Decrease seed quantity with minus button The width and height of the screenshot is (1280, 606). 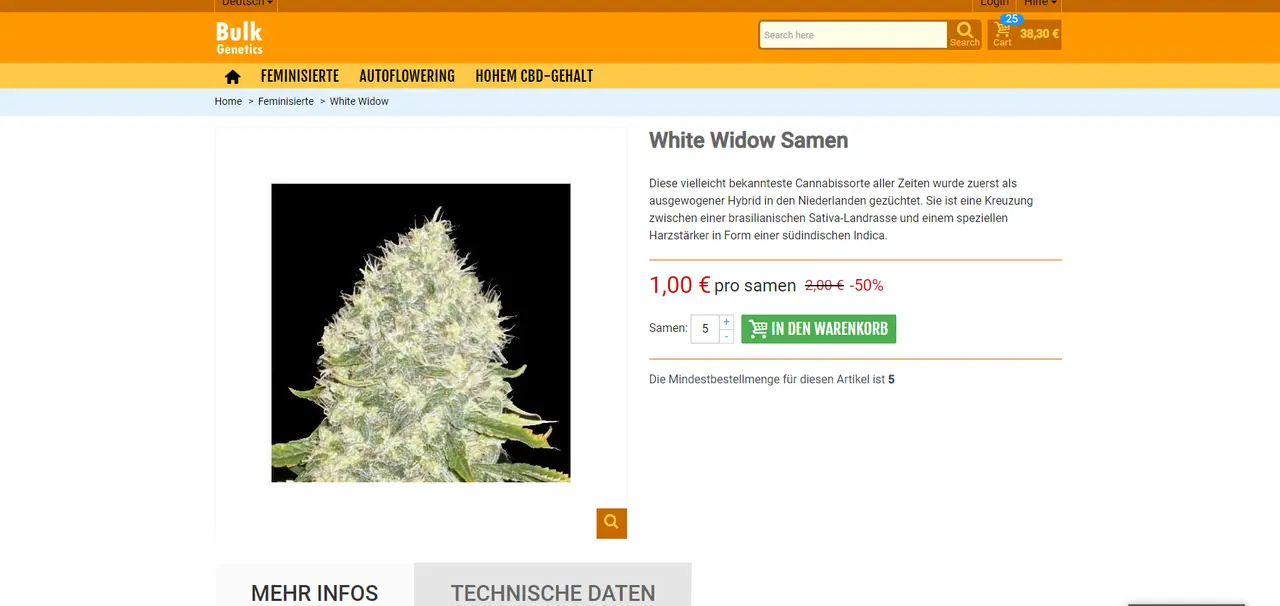click(726, 336)
